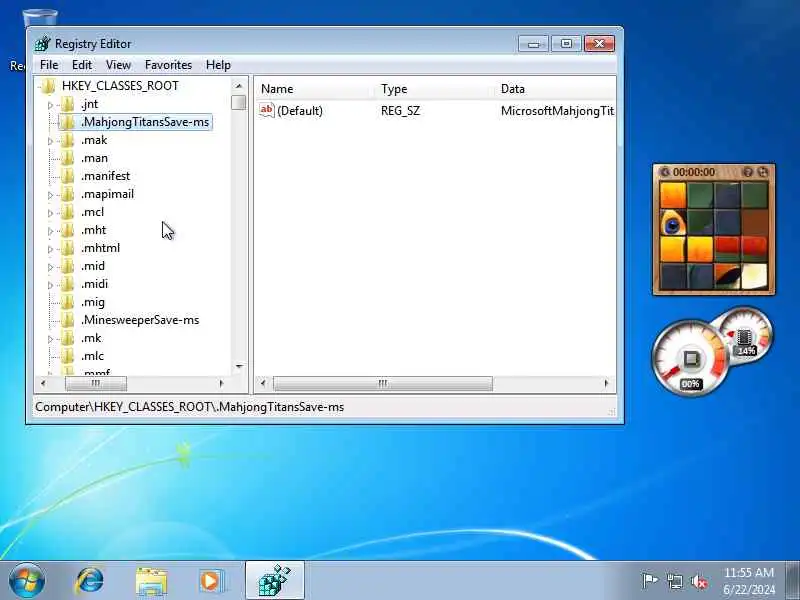This screenshot has height=600, width=800.
Task: Select the (Default) value name
Action: tap(299, 111)
